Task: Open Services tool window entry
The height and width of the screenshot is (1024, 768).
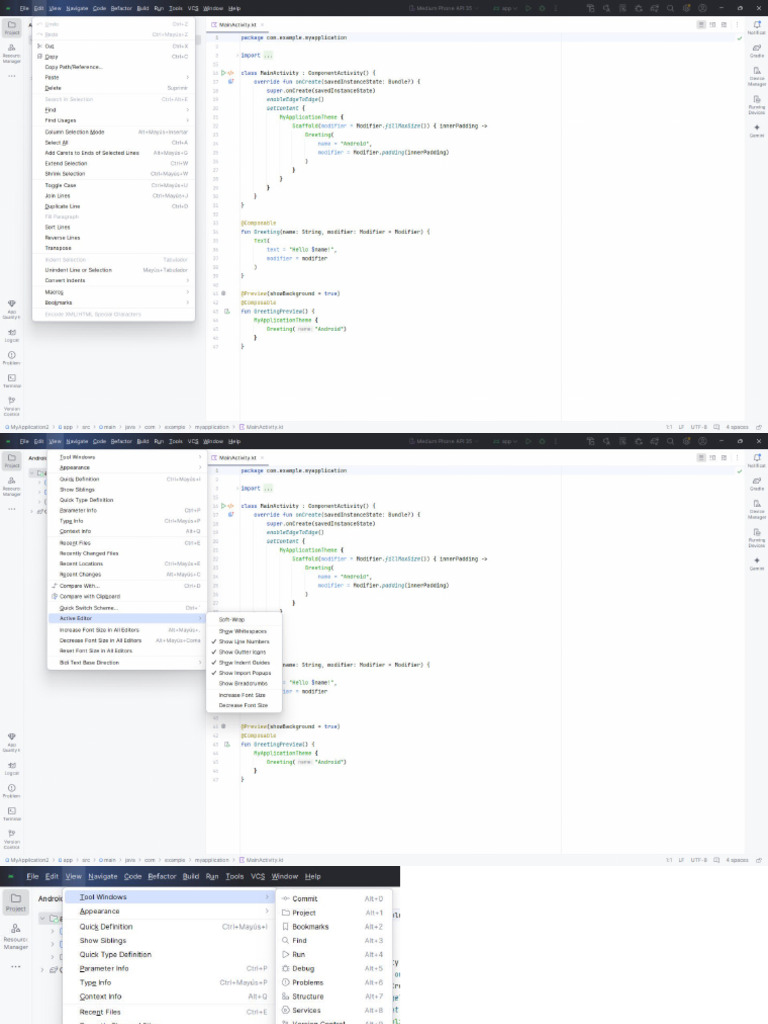Action: [306, 1011]
